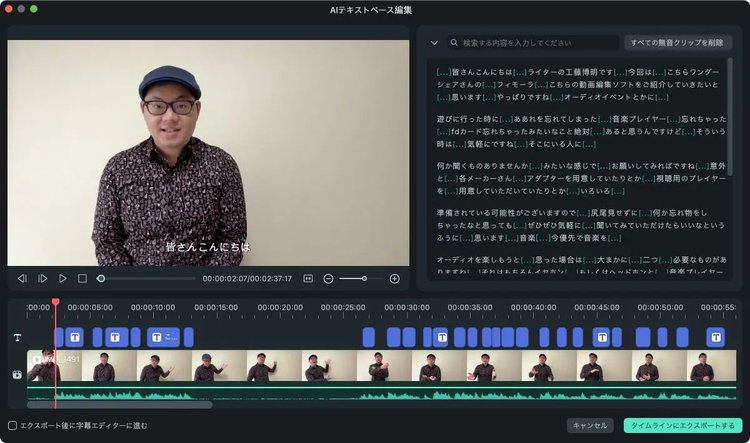This screenshot has width=750, height=443.
Task: Click the video track camera icon
Action: 17,374
